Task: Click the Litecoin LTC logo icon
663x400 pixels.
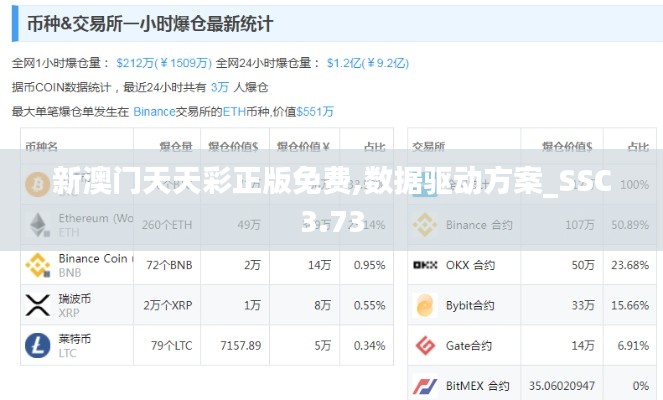Action: click(38, 345)
